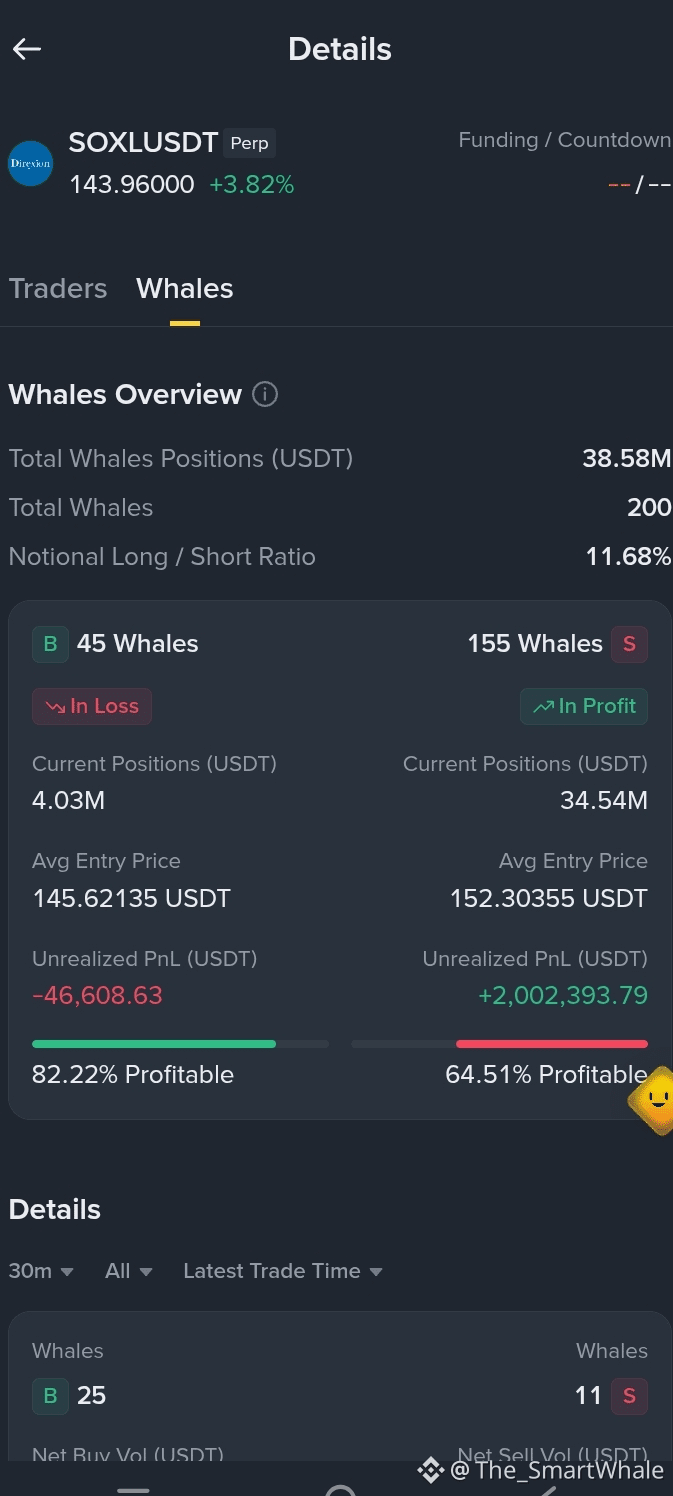Tap the red S sell badge beside 155 Whales
Image resolution: width=673 pixels, height=1496 pixels.
coord(629,643)
